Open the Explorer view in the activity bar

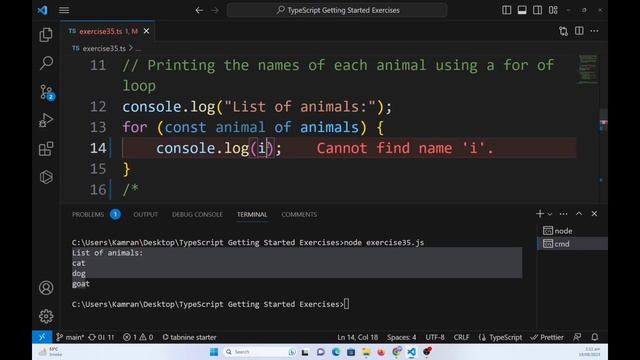pyautogui.click(x=46, y=35)
